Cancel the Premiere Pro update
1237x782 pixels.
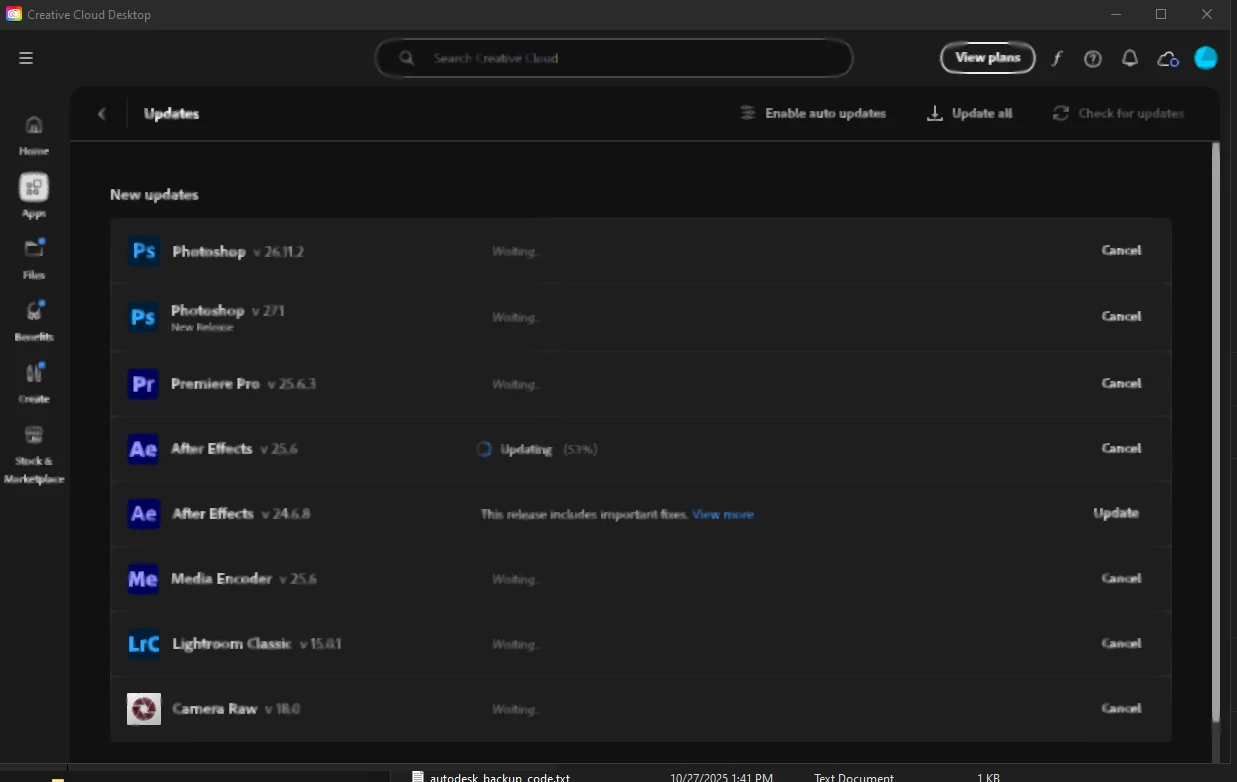[x=1121, y=383]
